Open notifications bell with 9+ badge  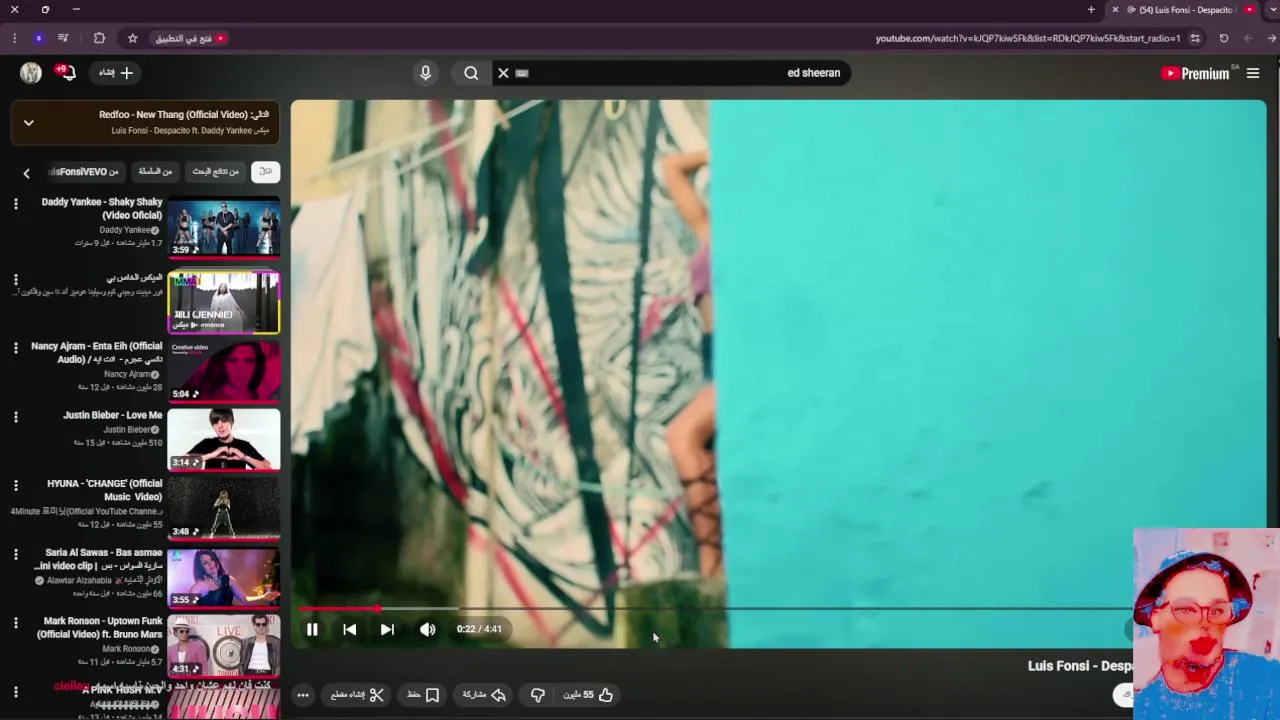[x=65, y=72]
